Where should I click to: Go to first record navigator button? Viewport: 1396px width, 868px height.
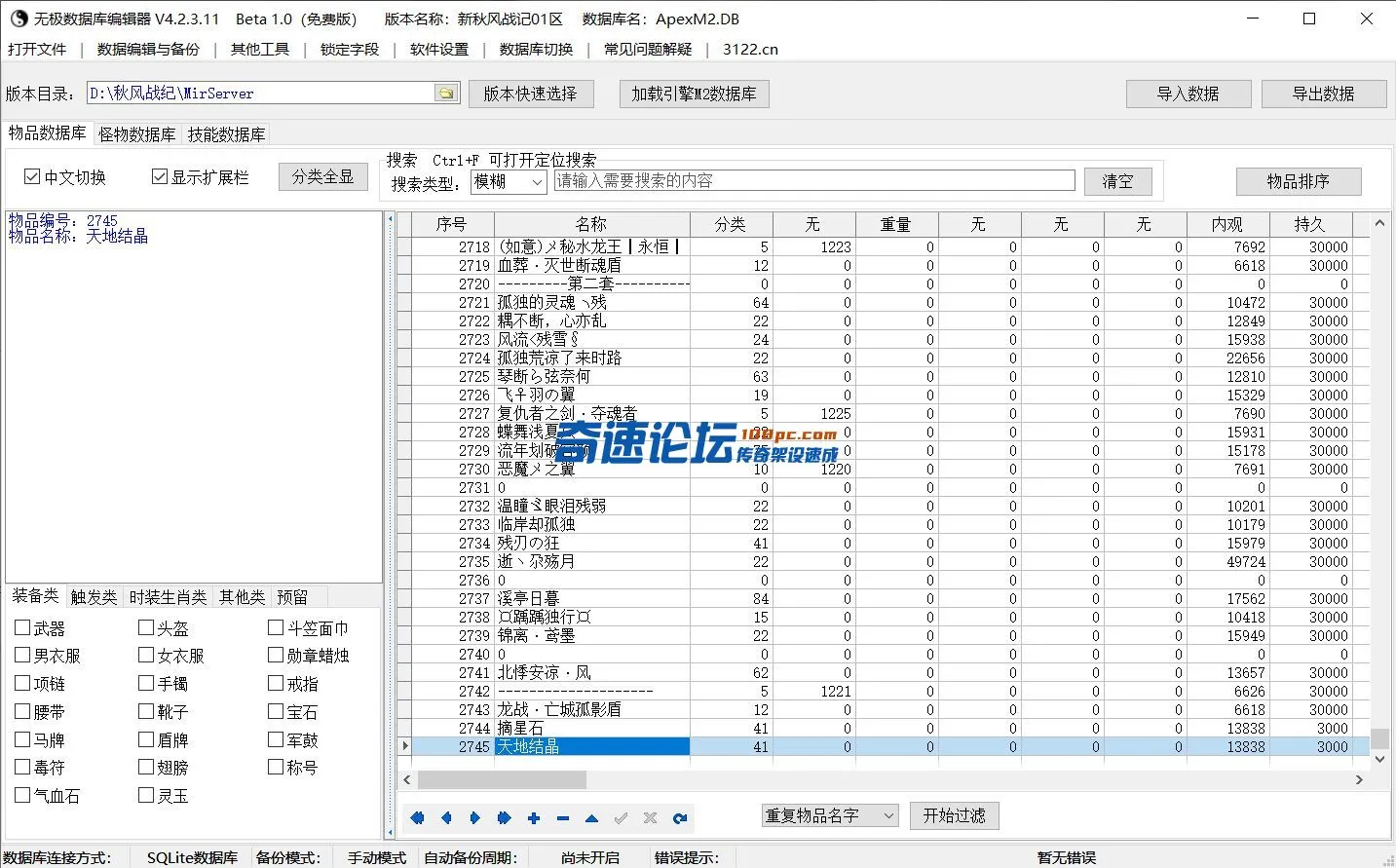418,818
